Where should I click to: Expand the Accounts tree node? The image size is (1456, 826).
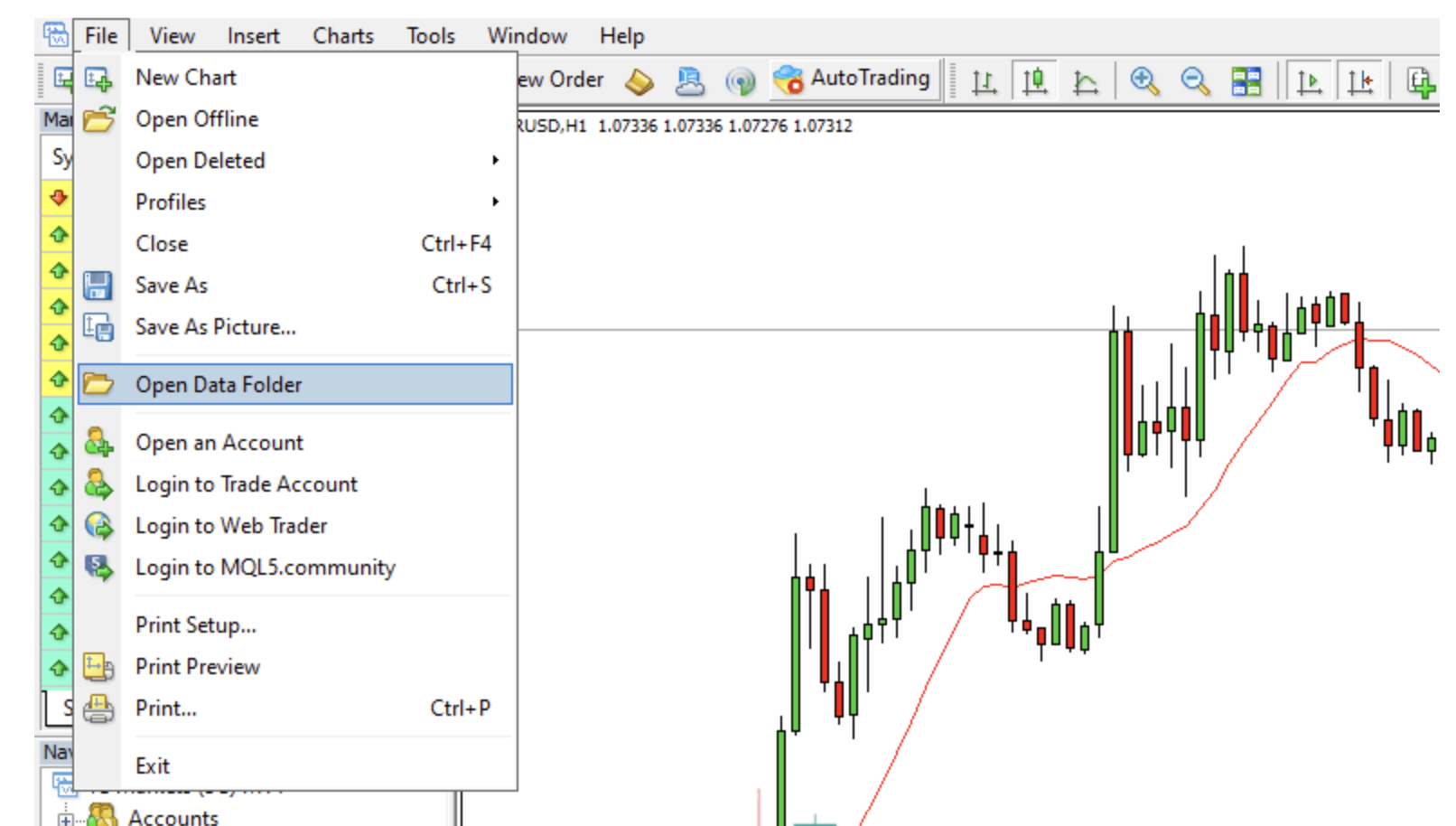pos(65,819)
